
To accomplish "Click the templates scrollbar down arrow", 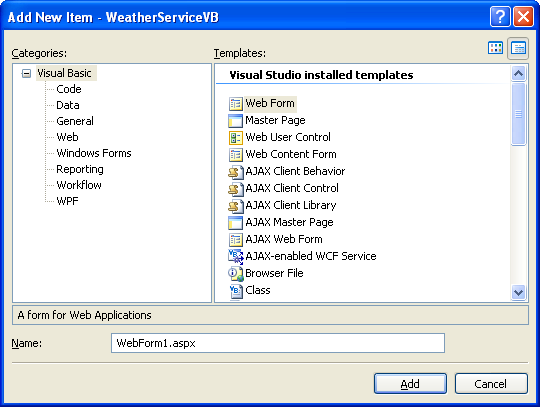I will click(x=518, y=293).
